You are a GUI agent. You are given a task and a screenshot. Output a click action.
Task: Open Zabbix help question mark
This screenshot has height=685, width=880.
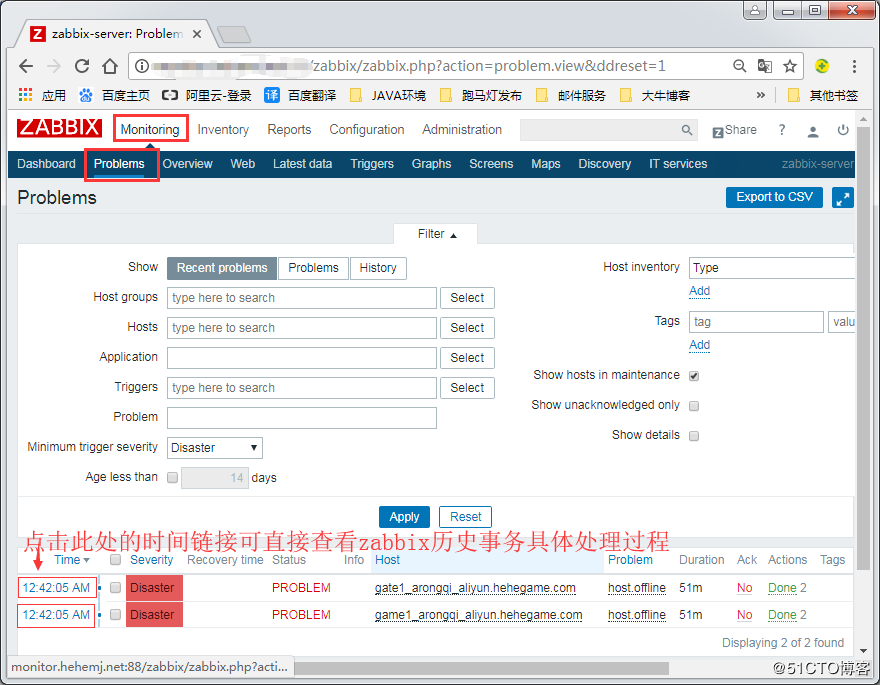pos(782,130)
